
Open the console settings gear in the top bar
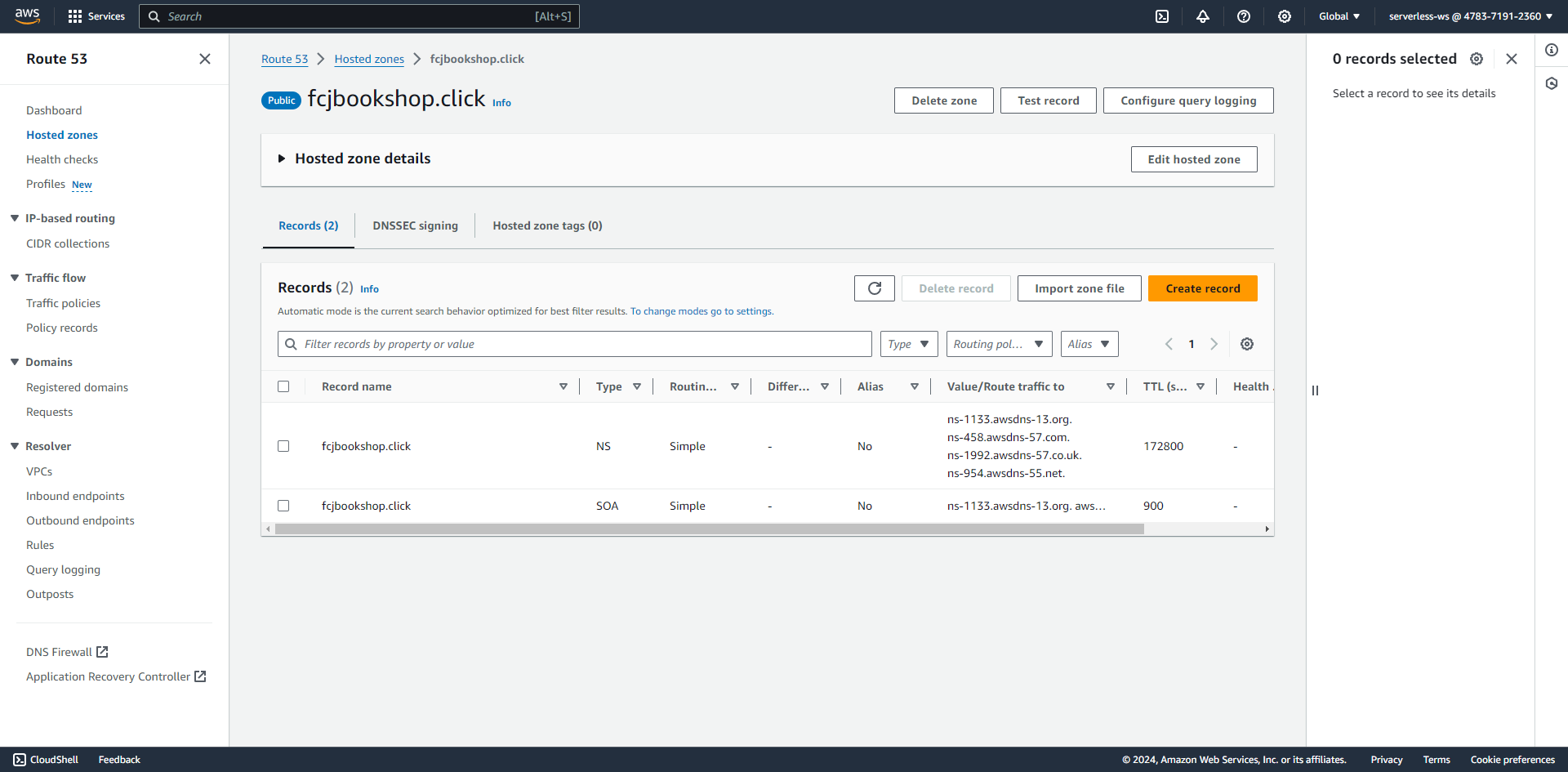[1285, 16]
